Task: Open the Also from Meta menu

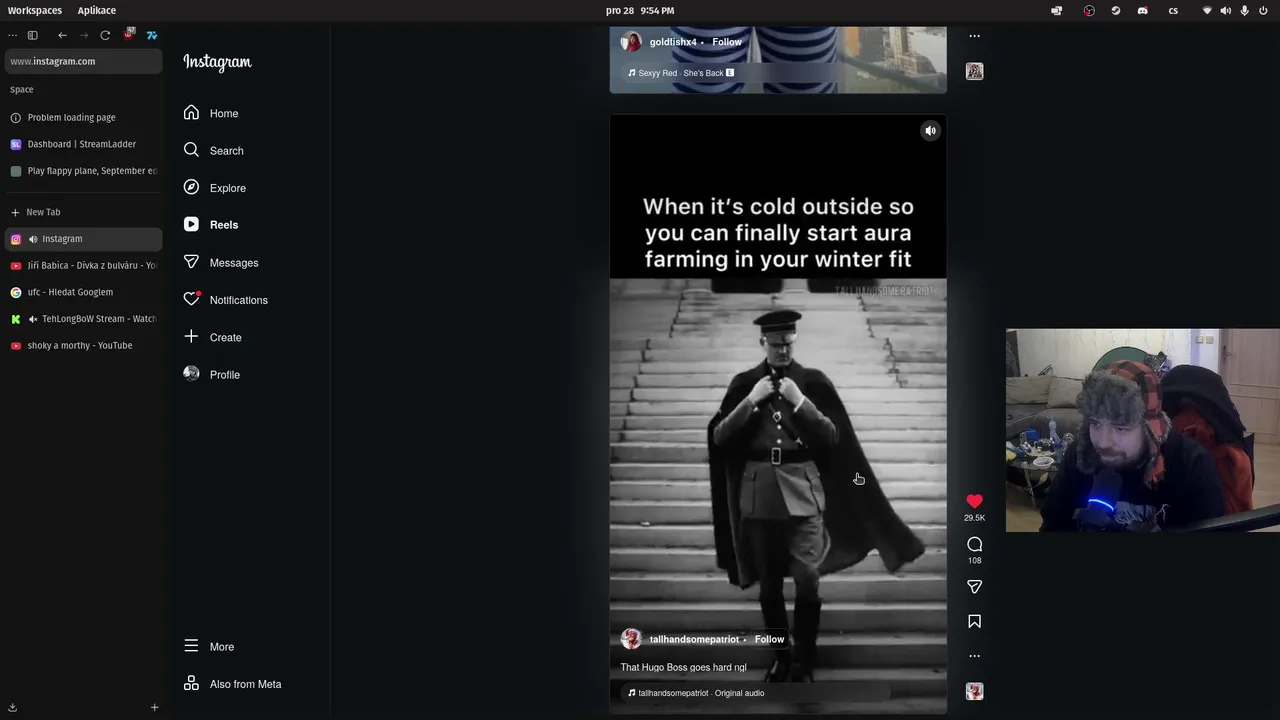Action: pyautogui.click(x=245, y=684)
